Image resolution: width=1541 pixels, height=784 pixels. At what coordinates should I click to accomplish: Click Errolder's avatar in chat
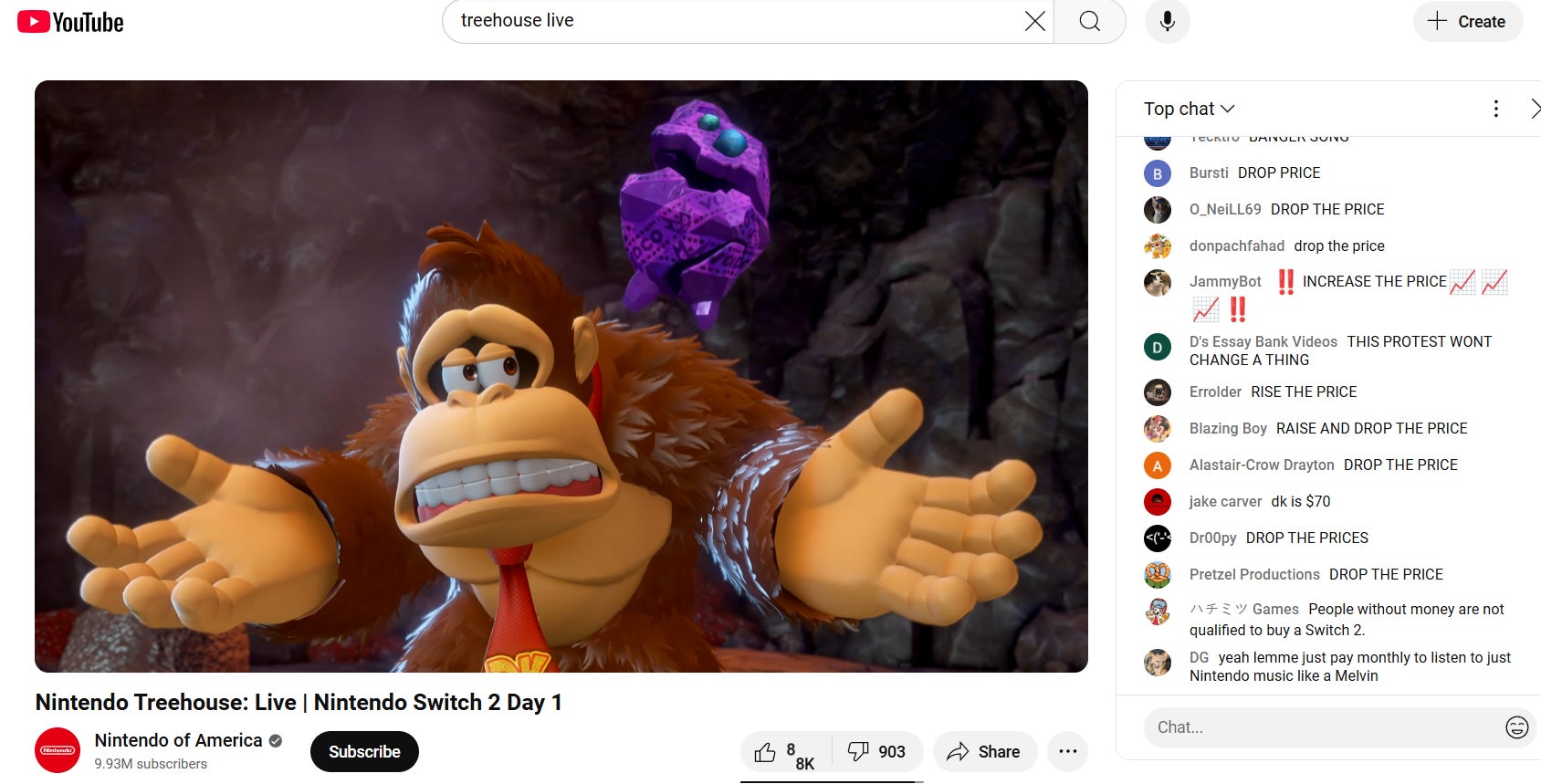tap(1158, 392)
